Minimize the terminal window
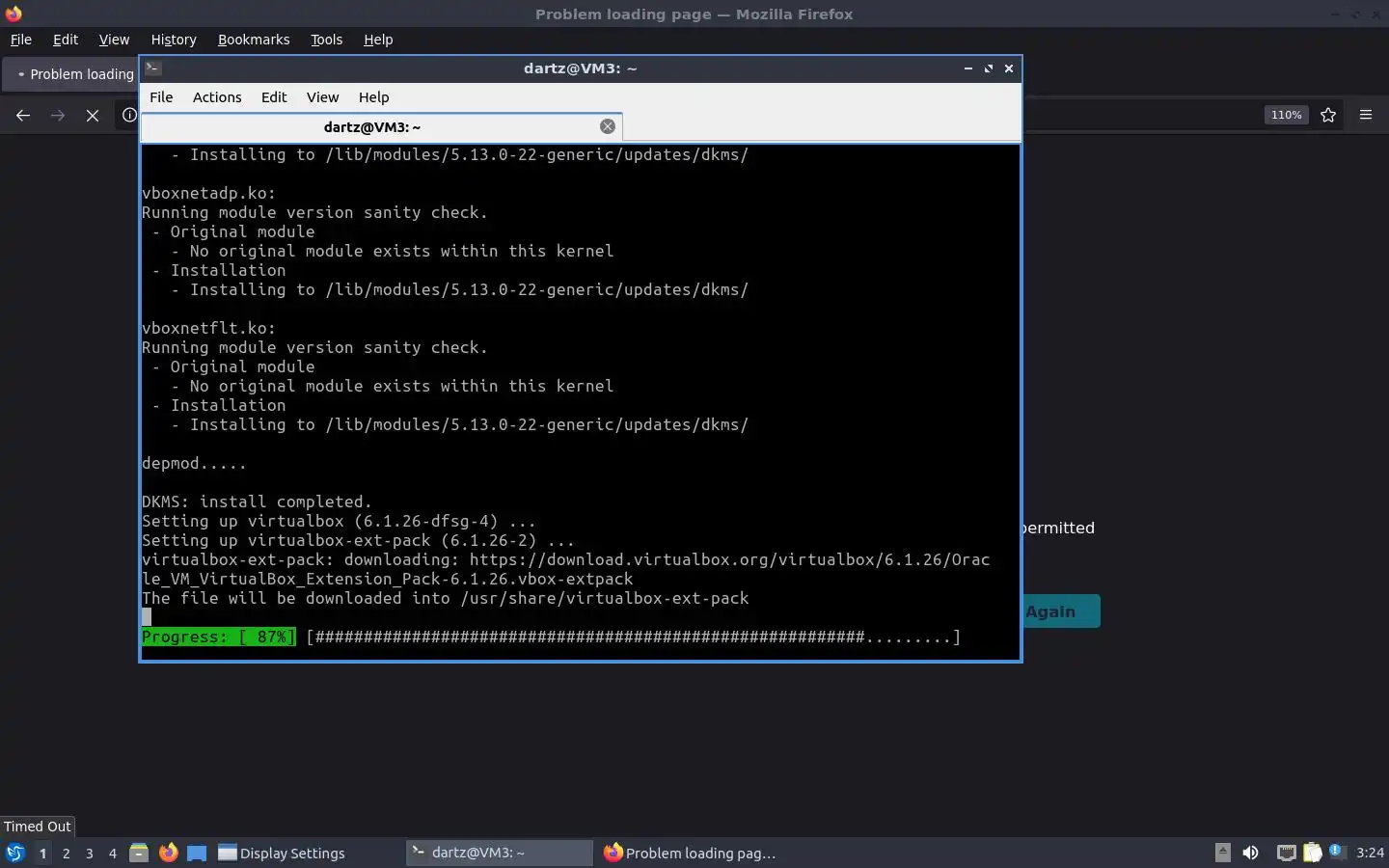Viewport: 1389px width, 868px height. [968, 68]
